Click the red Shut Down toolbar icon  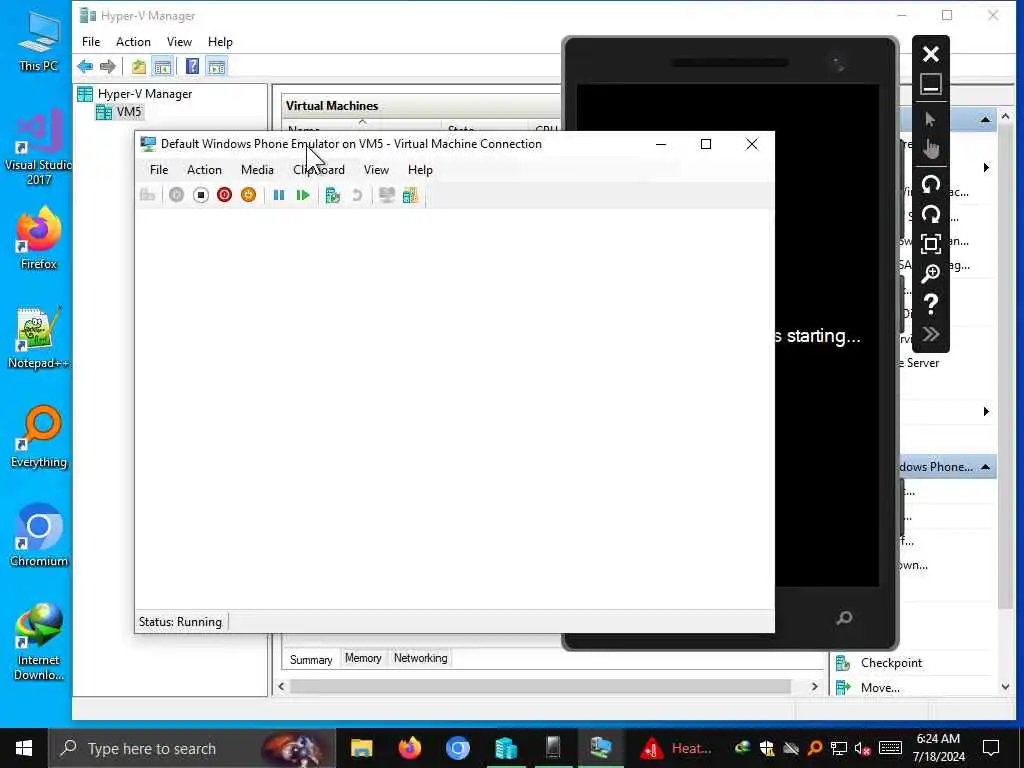(x=224, y=195)
